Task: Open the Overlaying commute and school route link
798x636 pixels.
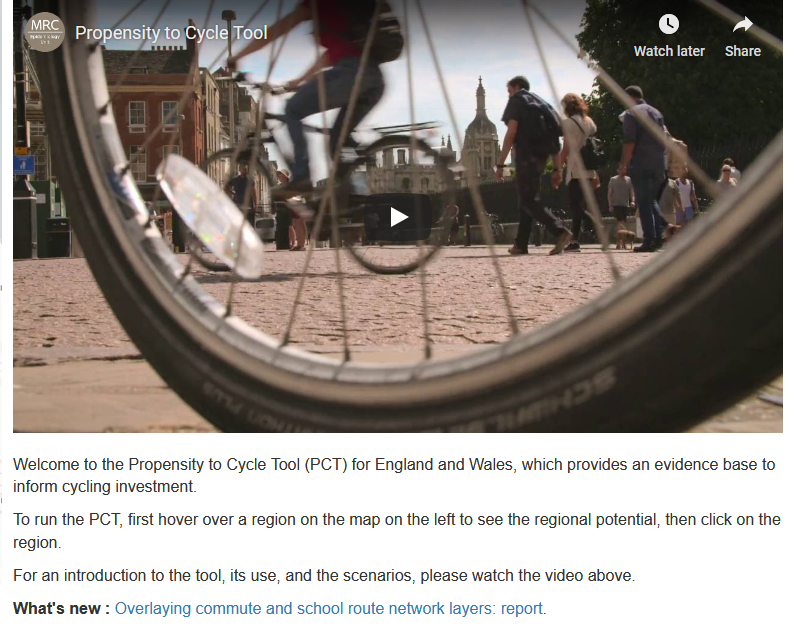Action: (x=330, y=609)
